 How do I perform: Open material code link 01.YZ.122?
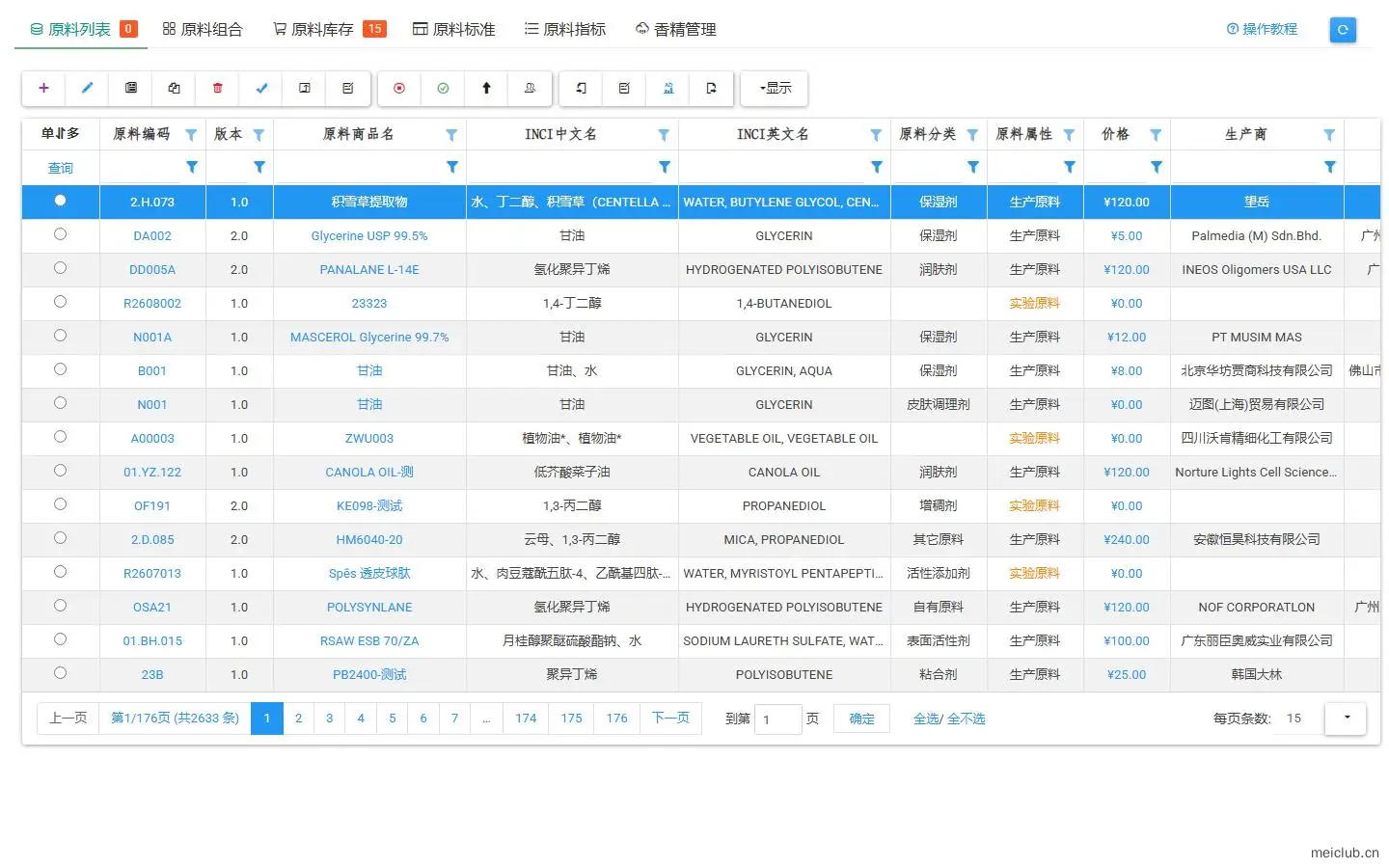tap(152, 472)
